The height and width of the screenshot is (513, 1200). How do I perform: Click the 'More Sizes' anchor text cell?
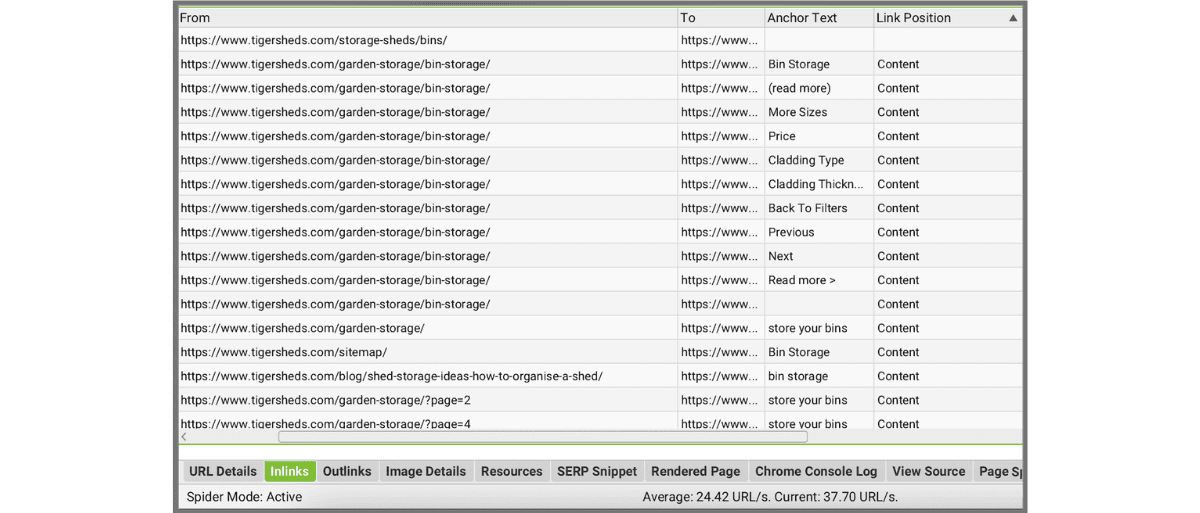tap(819, 112)
